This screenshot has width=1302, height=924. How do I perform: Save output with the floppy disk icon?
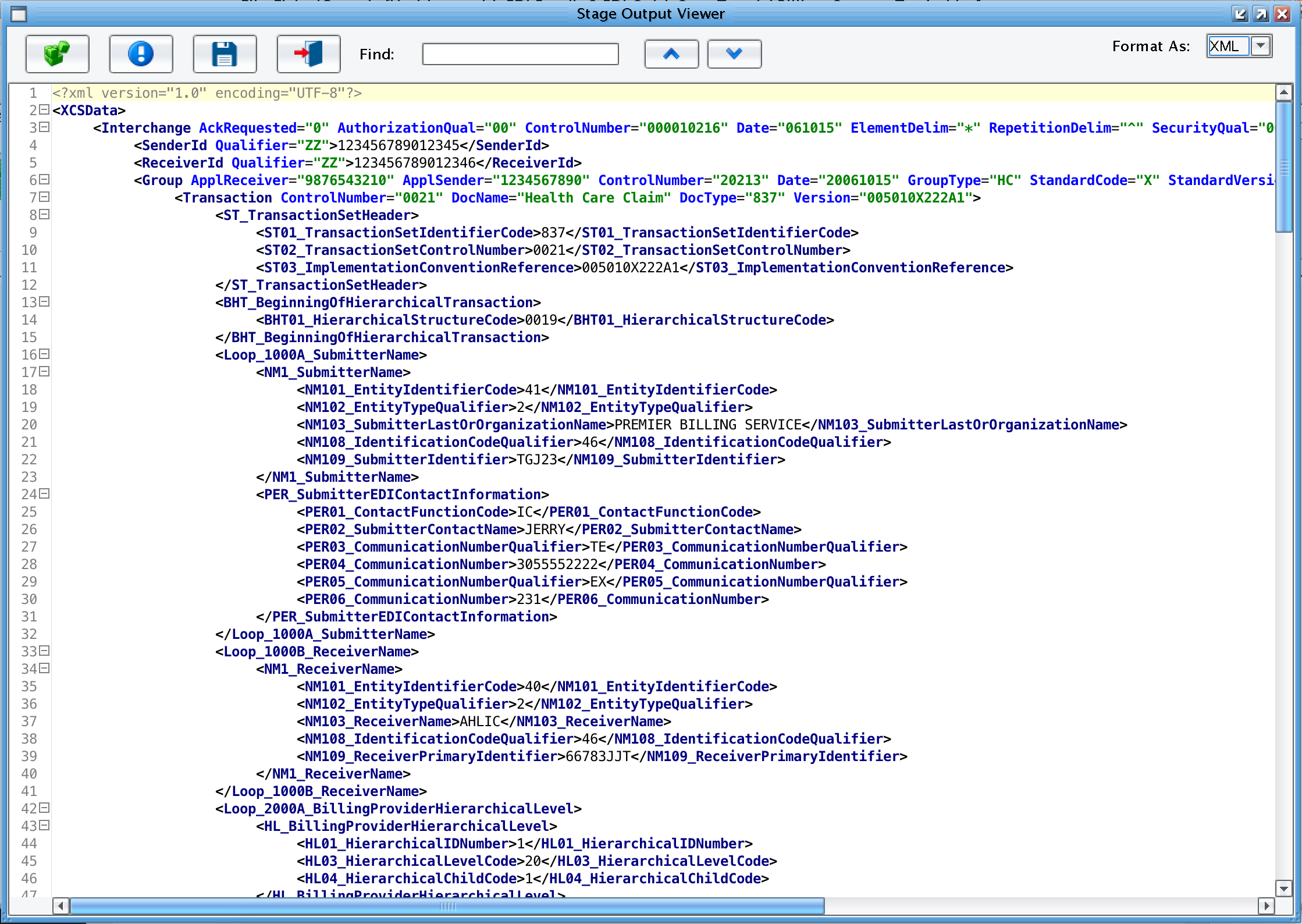(225, 54)
